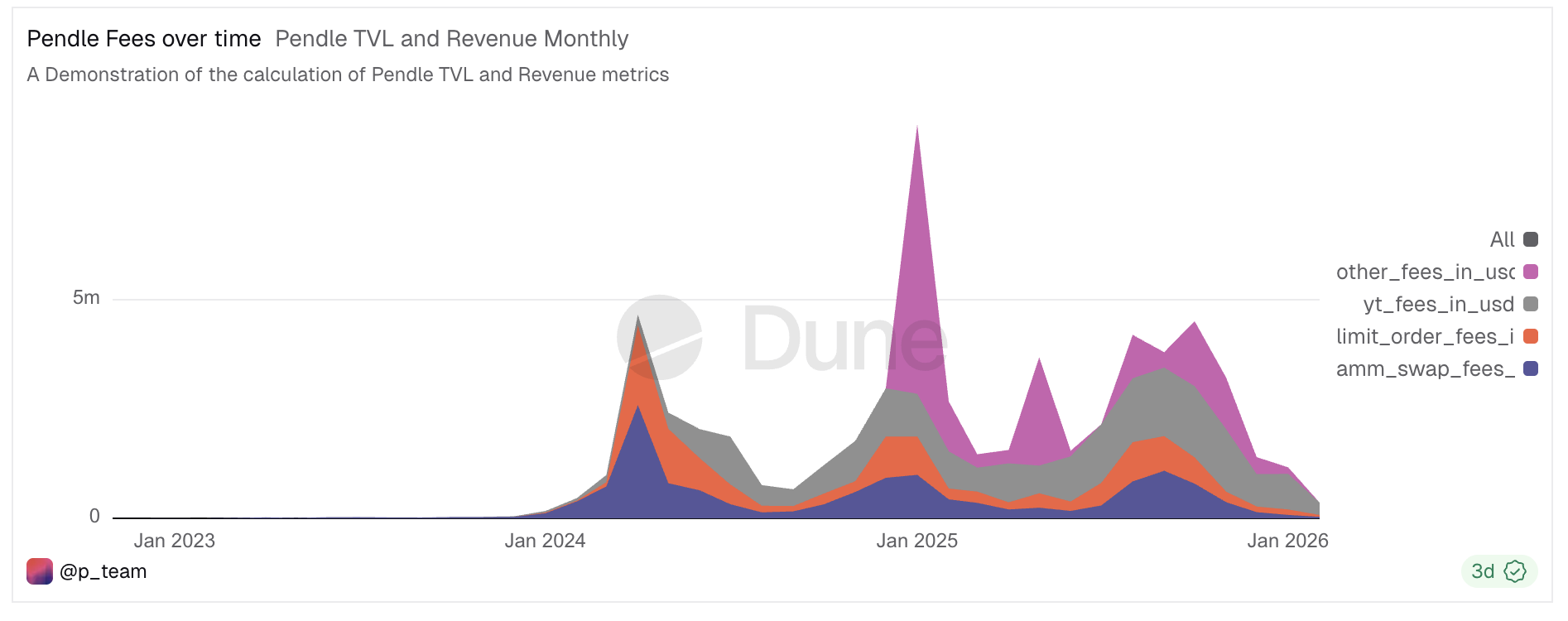The image size is (1568, 621).
Task: Click the gray yt_fees_in_usd legend dot
Action: click(1531, 304)
